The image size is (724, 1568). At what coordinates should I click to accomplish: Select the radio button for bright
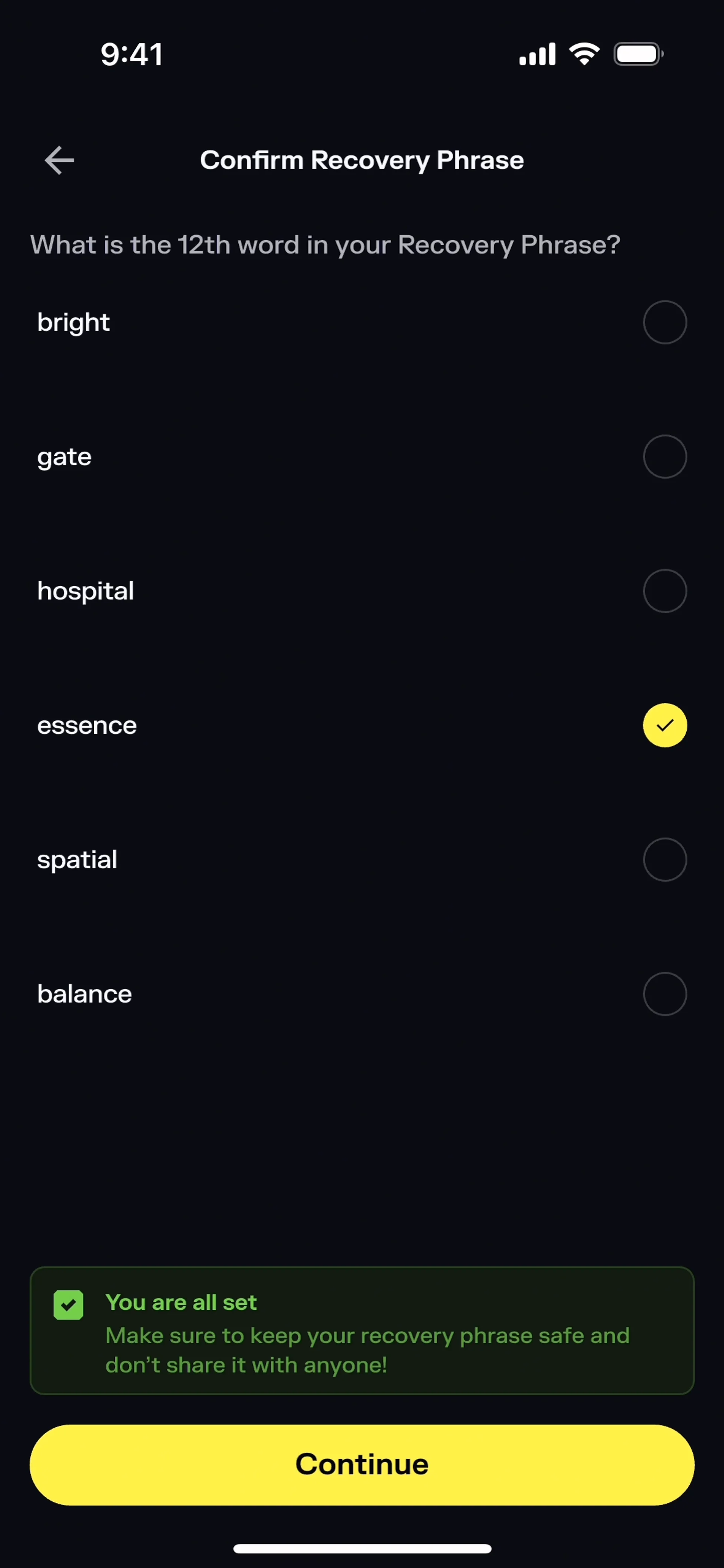(664, 322)
